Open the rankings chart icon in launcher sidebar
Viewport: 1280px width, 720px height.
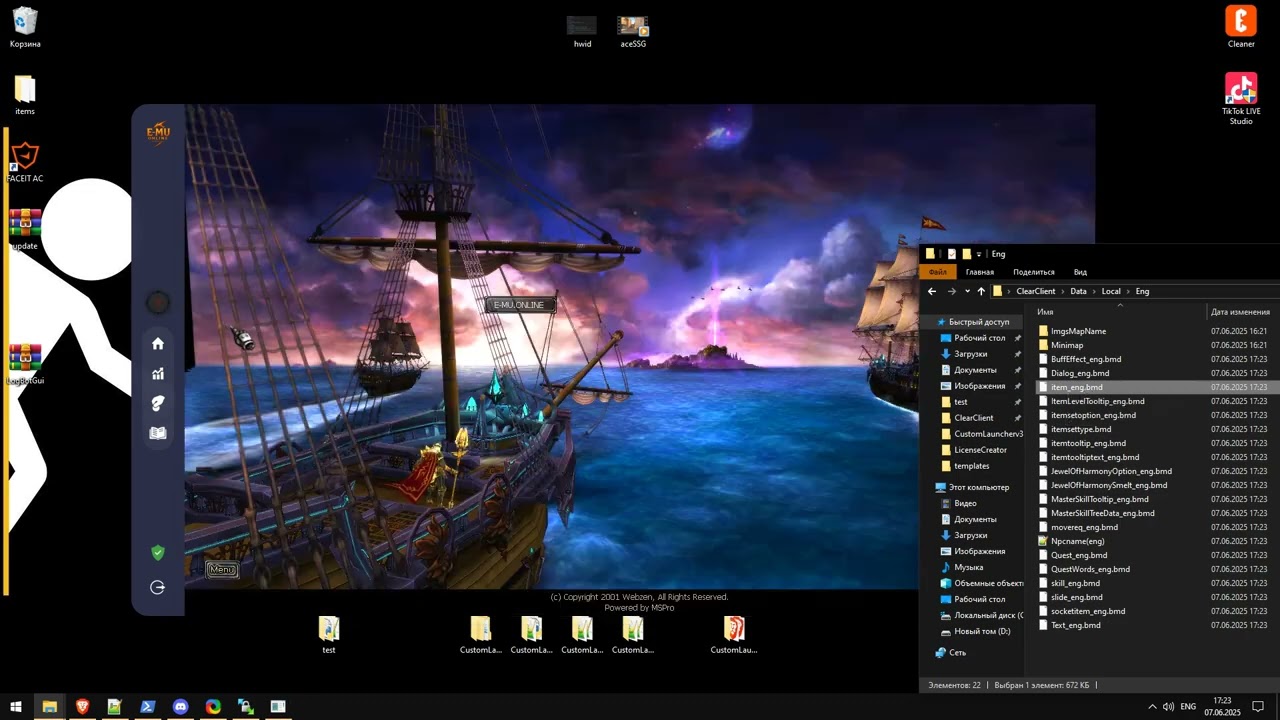tap(158, 374)
